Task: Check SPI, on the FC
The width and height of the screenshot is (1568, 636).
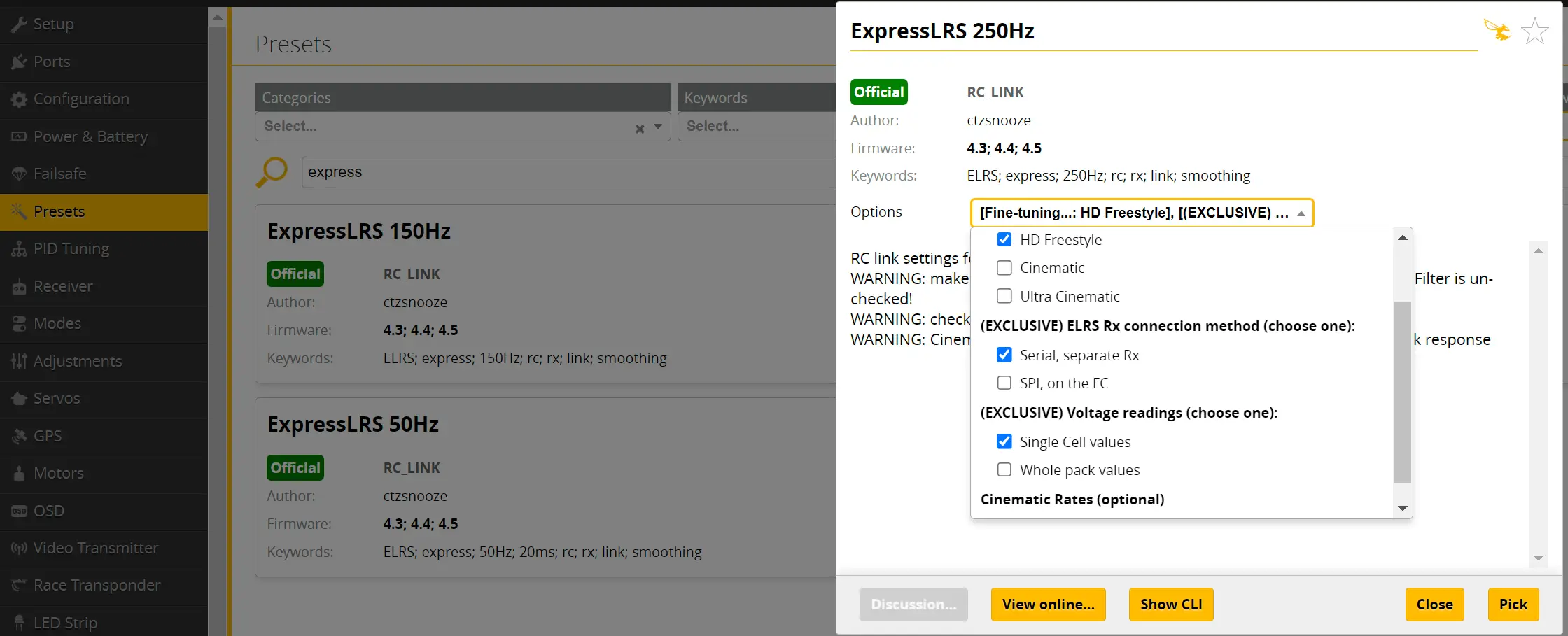Action: (x=1004, y=383)
